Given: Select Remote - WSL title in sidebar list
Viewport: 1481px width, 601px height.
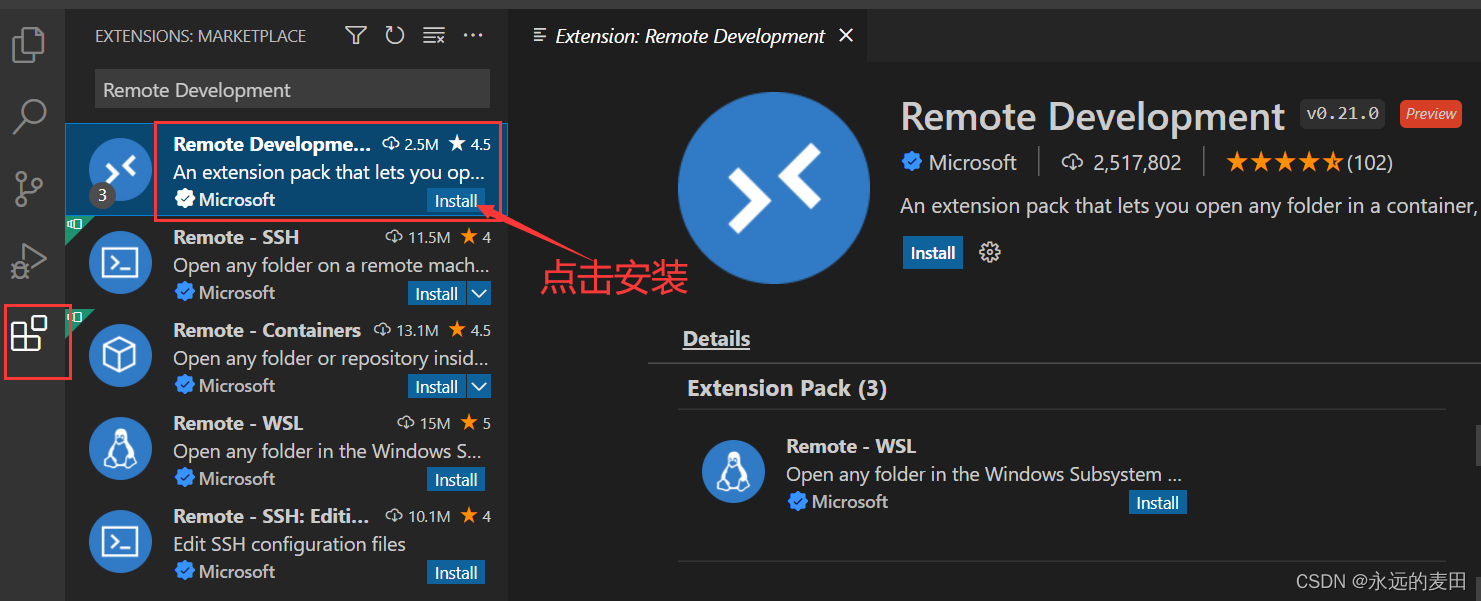Looking at the screenshot, I should tap(238, 423).
